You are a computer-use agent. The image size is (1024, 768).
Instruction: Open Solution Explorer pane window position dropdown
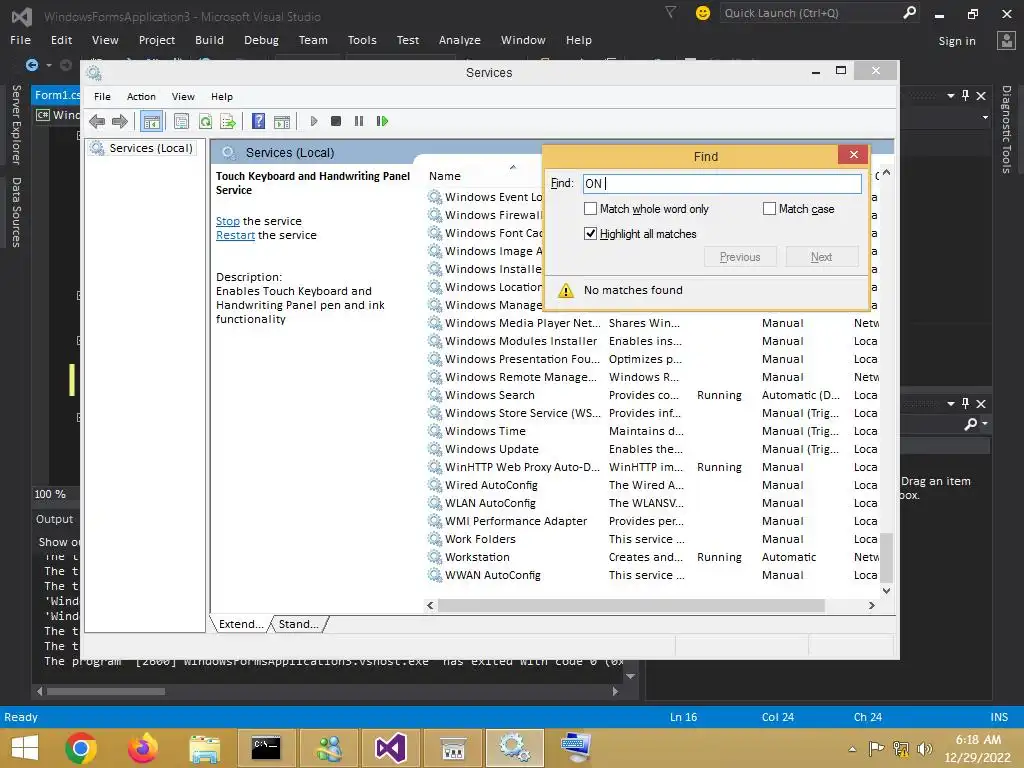click(951, 96)
